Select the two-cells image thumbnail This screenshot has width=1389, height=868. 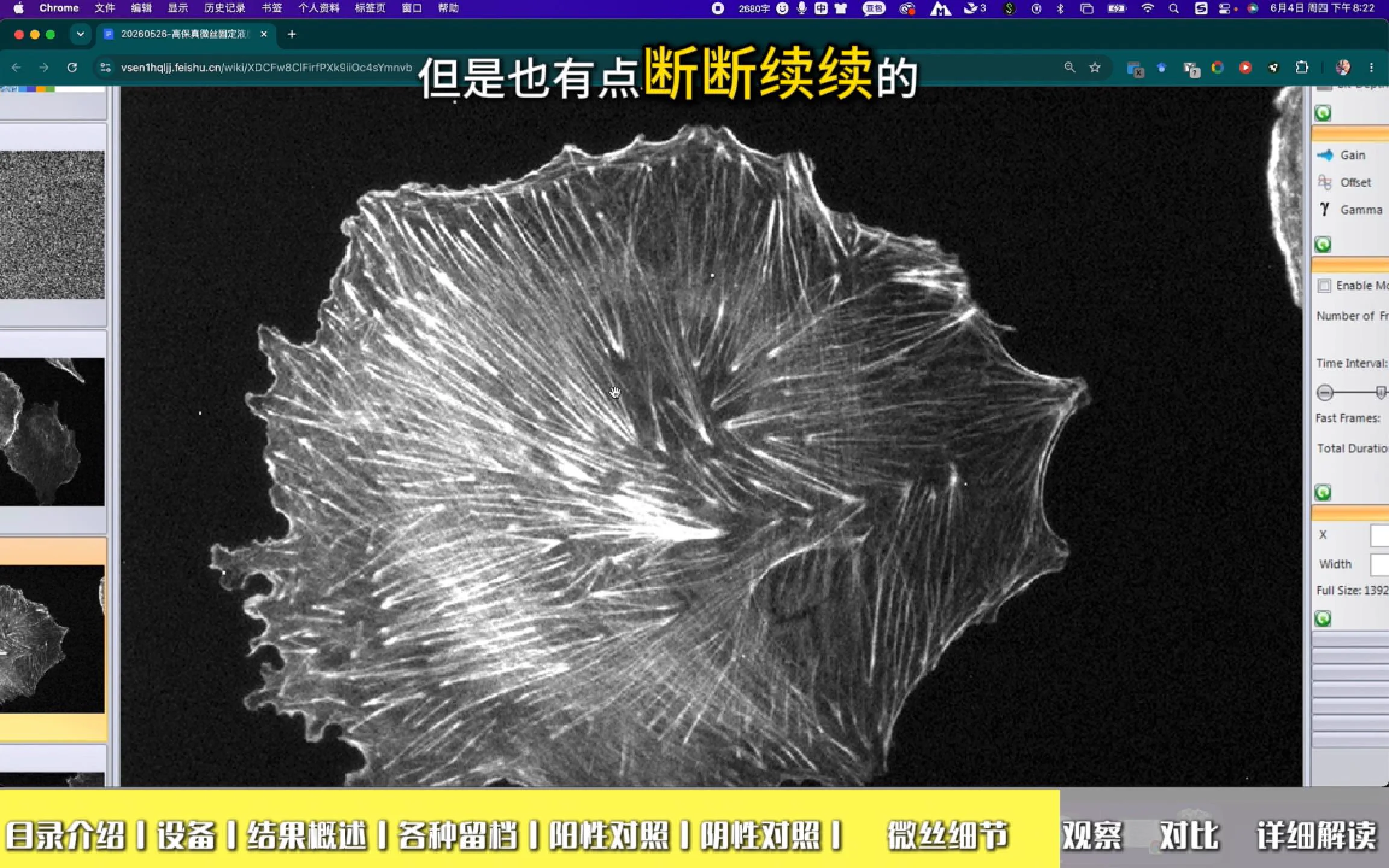[52, 432]
